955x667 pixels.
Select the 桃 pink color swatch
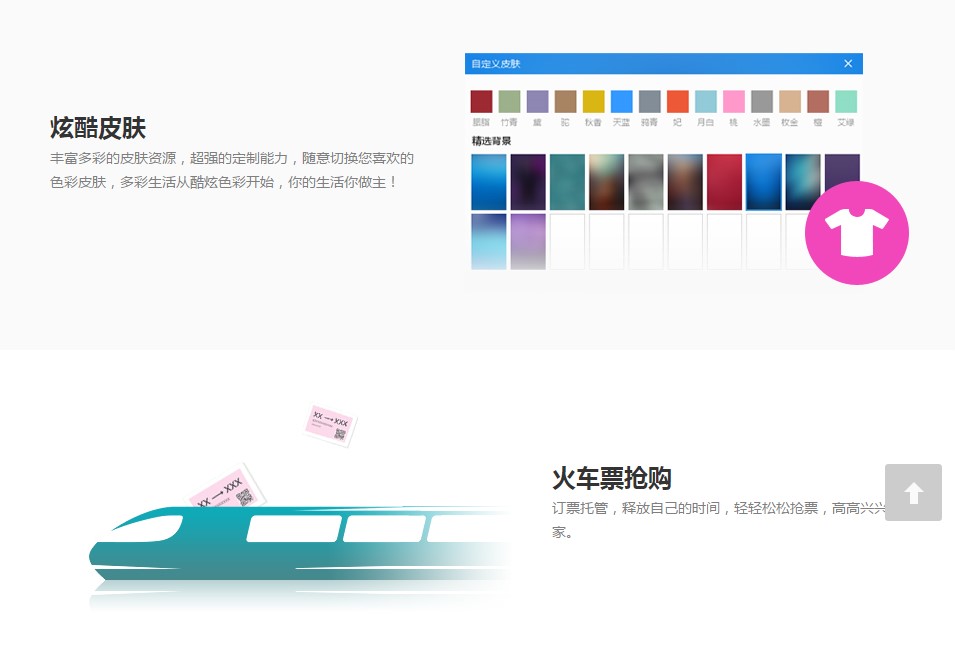(734, 101)
